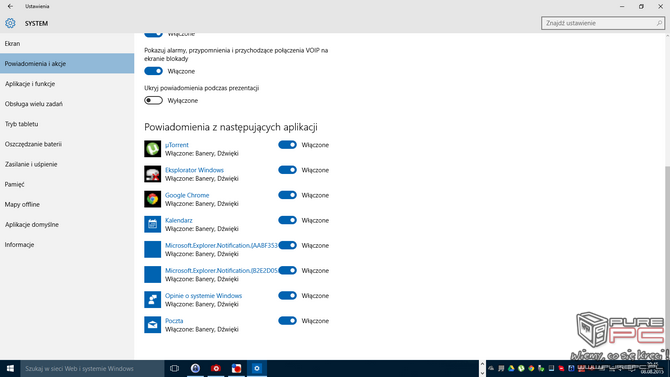Open Eksplorator Windows notification link
Image resolution: width=670 pixels, height=377 pixels.
194,170
